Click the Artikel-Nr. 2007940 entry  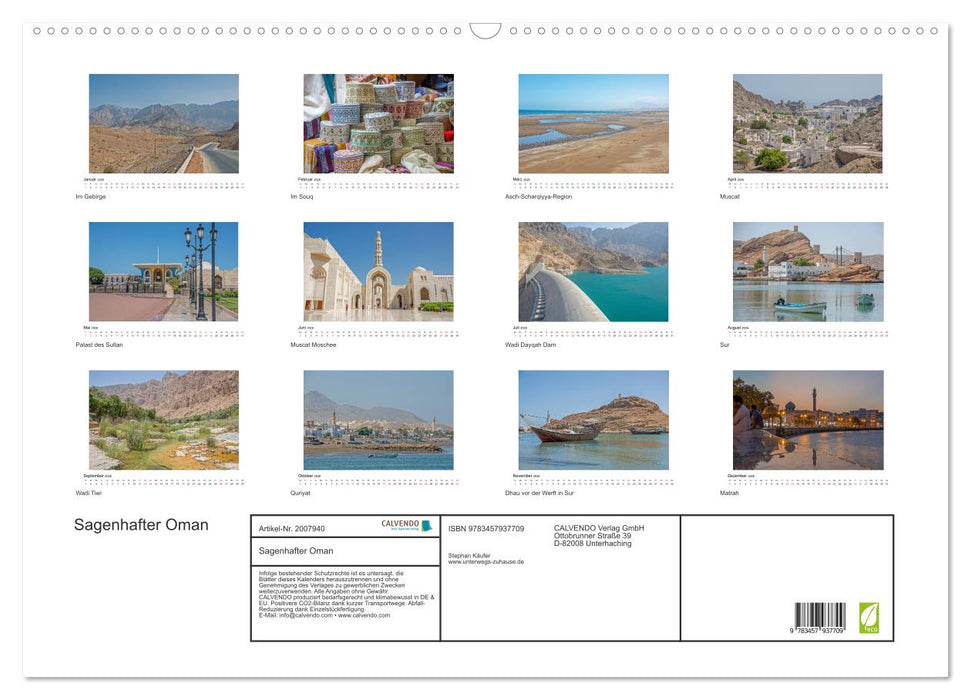(292, 529)
